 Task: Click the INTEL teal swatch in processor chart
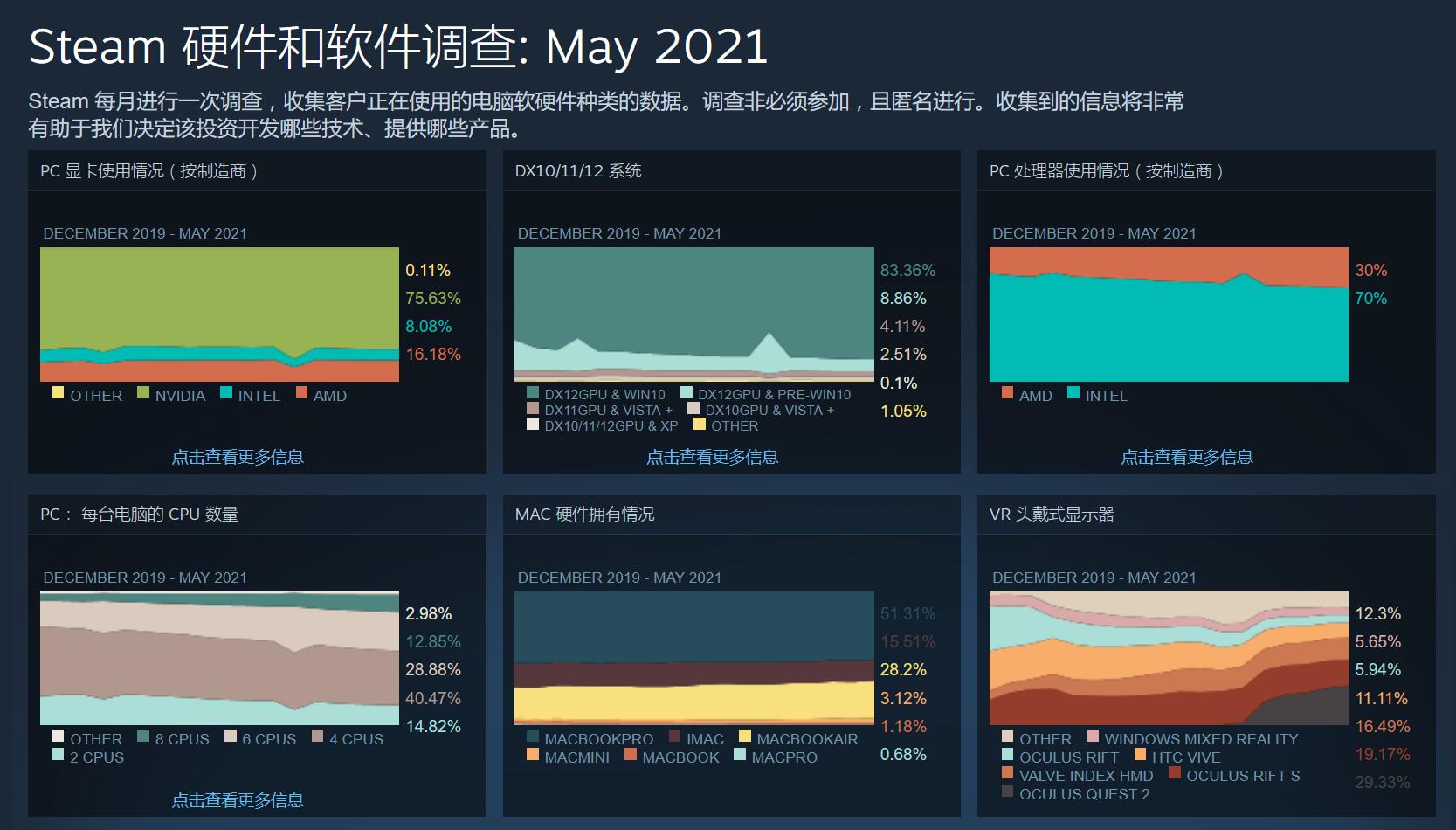click(x=1073, y=393)
